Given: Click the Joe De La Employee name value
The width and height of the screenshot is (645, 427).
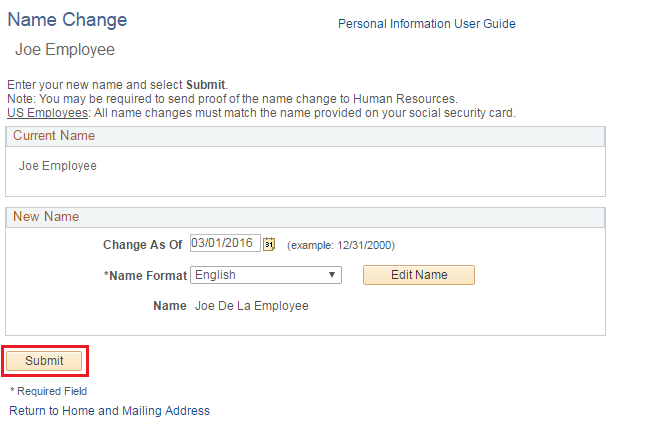Looking at the screenshot, I should click(251, 306).
